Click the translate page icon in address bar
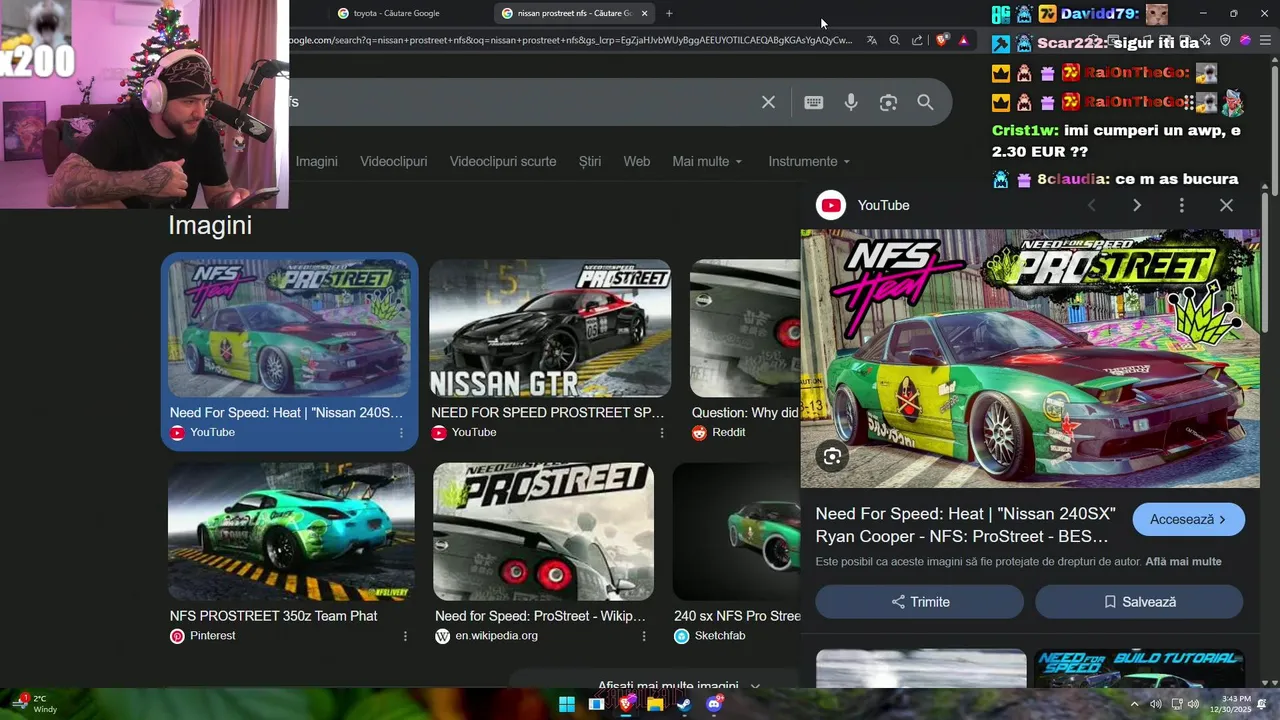The image size is (1280, 720). click(872, 40)
